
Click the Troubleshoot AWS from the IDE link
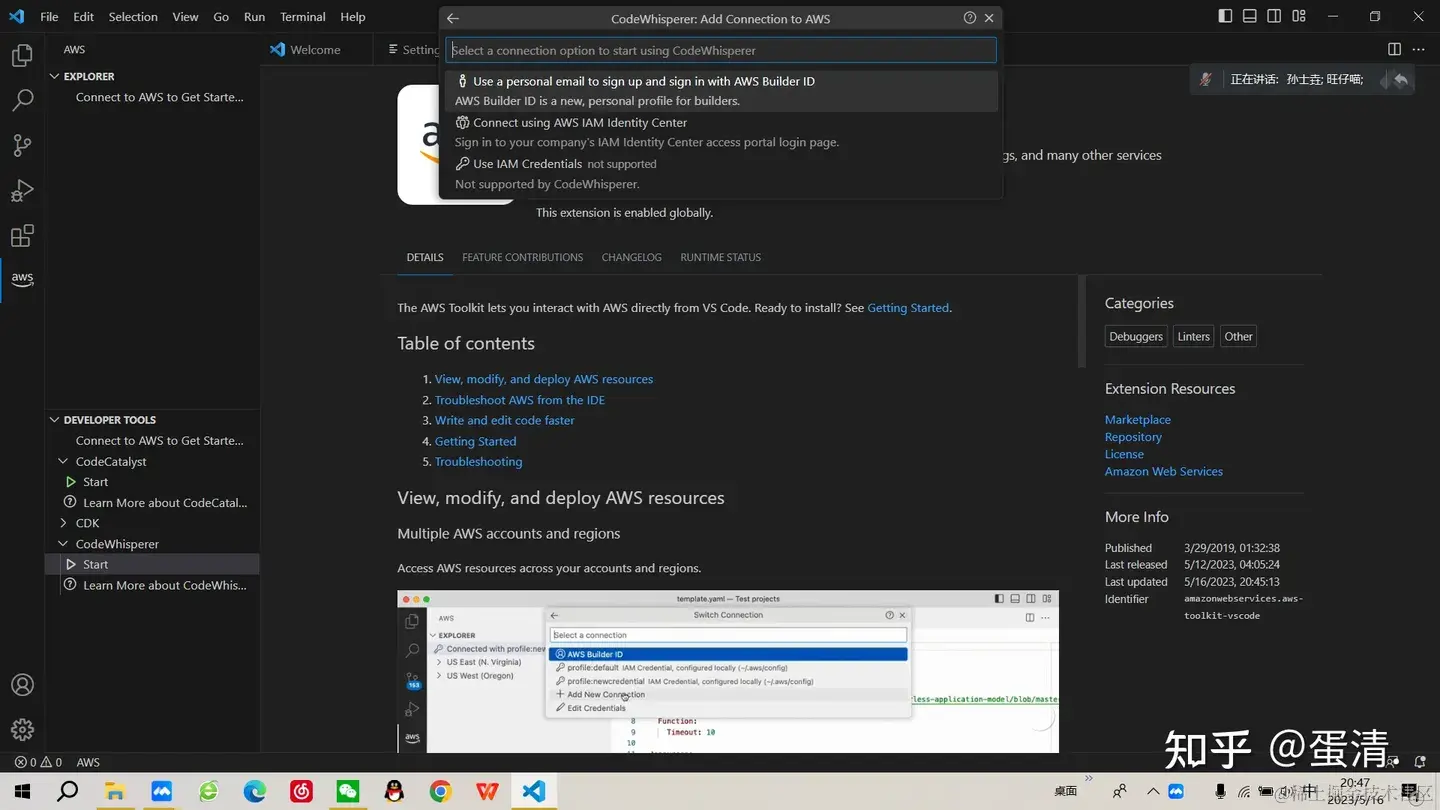tap(519, 400)
